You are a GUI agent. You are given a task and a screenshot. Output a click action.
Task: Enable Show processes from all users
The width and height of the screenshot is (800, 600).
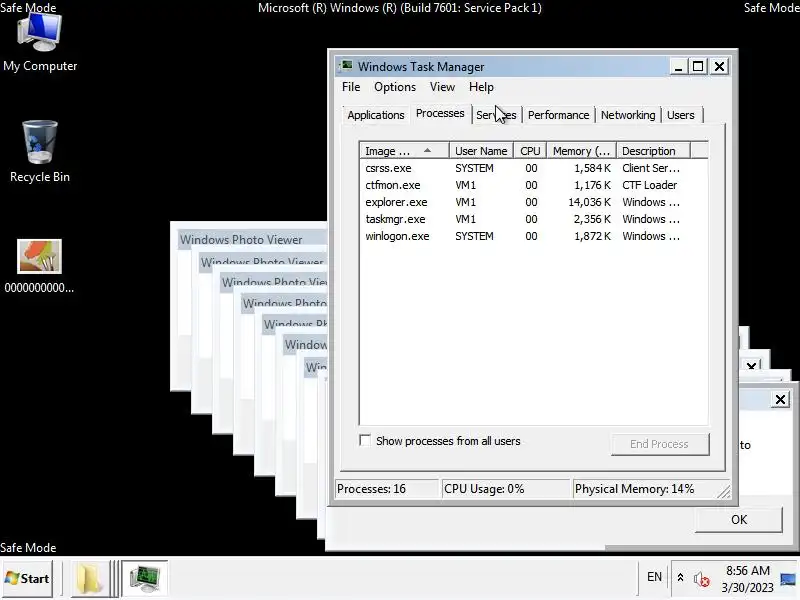[x=365, y=440]
